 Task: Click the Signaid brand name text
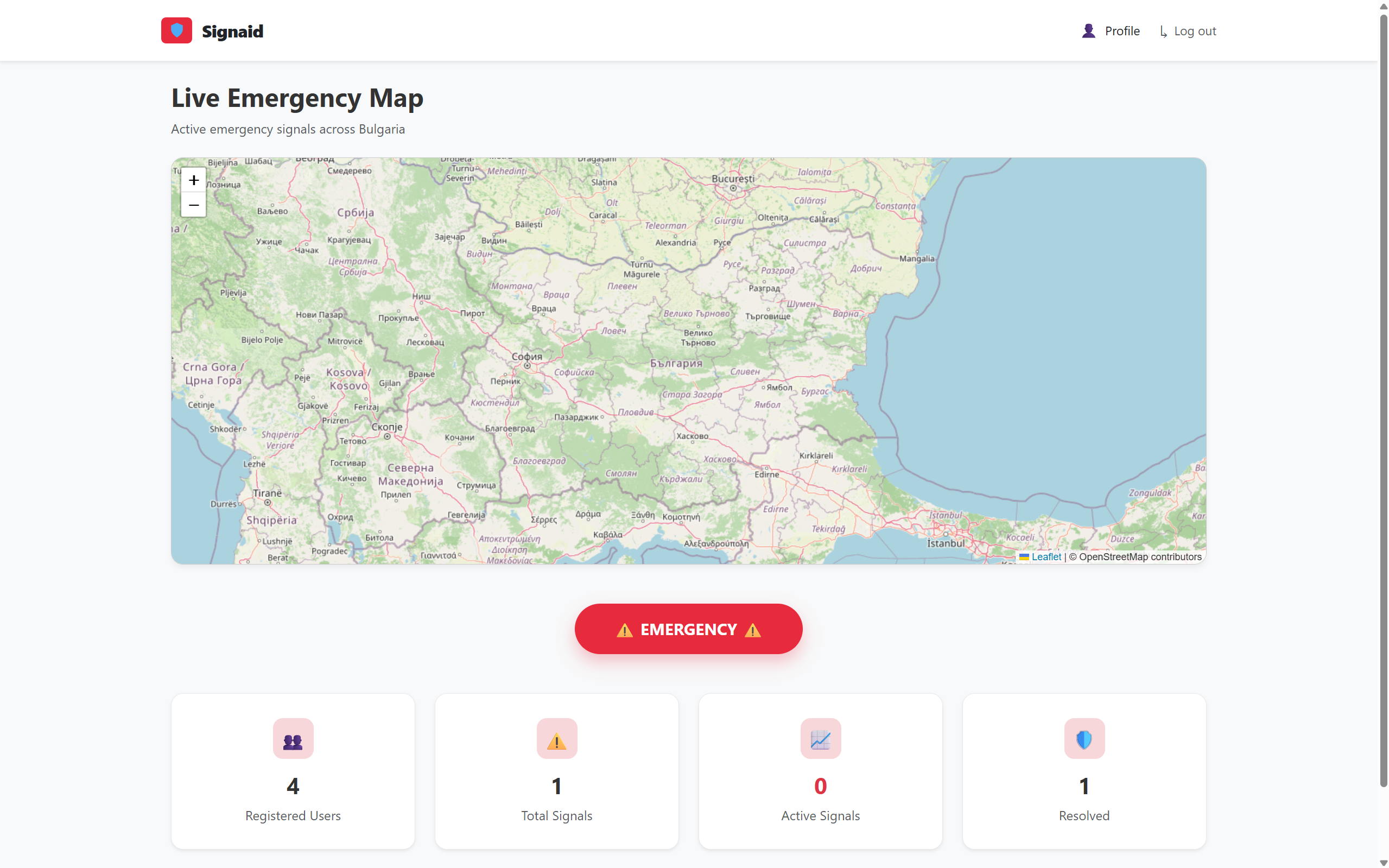tap(232, 31)
